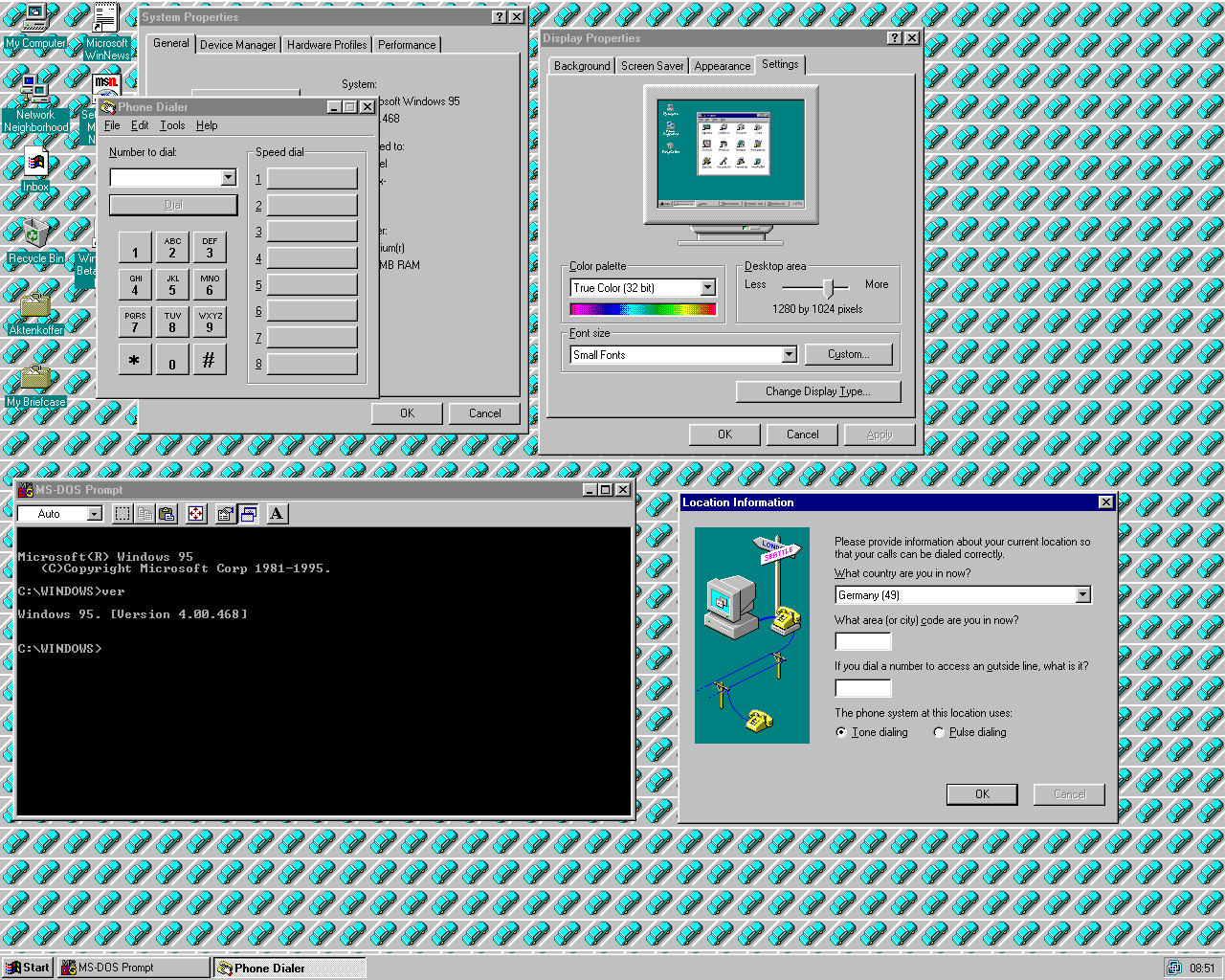Click the Display Properties help question-mark button
The width and height of the screenshot is (1225, 980).
coord(894,38)
